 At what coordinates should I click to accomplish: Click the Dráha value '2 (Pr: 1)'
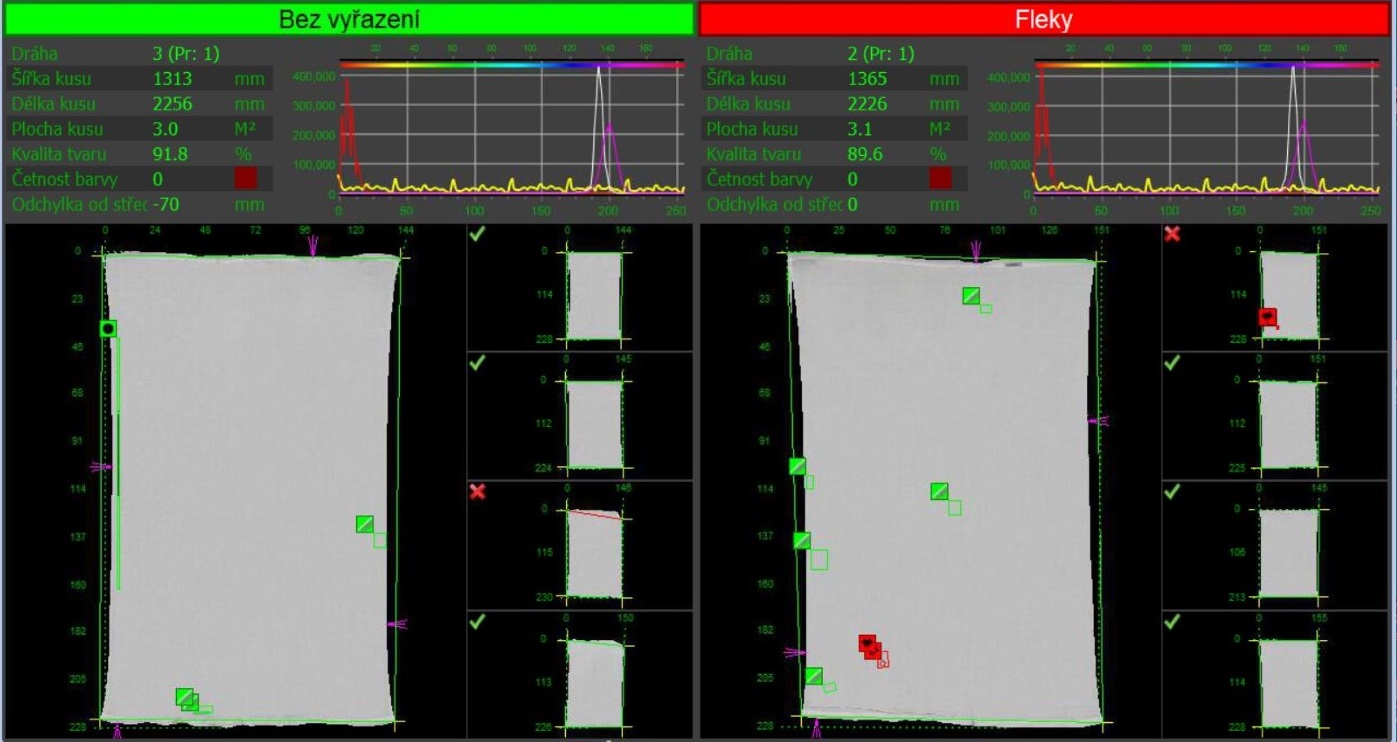point(881,54)
